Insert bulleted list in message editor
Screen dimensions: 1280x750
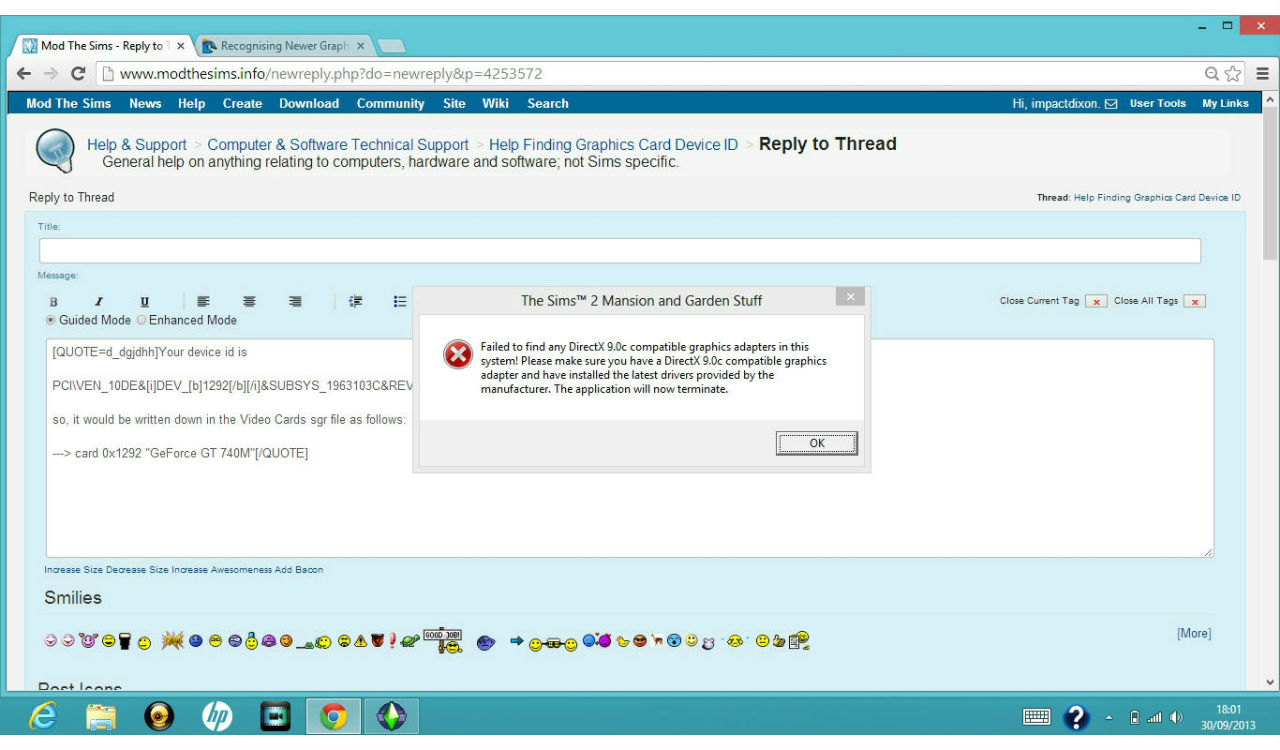coord(400,301)
